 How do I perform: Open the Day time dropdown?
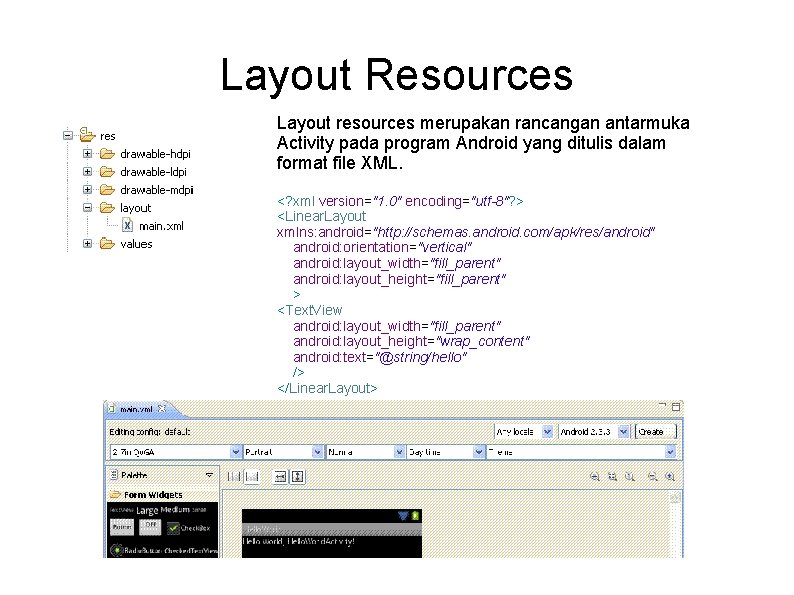[446, 451]
